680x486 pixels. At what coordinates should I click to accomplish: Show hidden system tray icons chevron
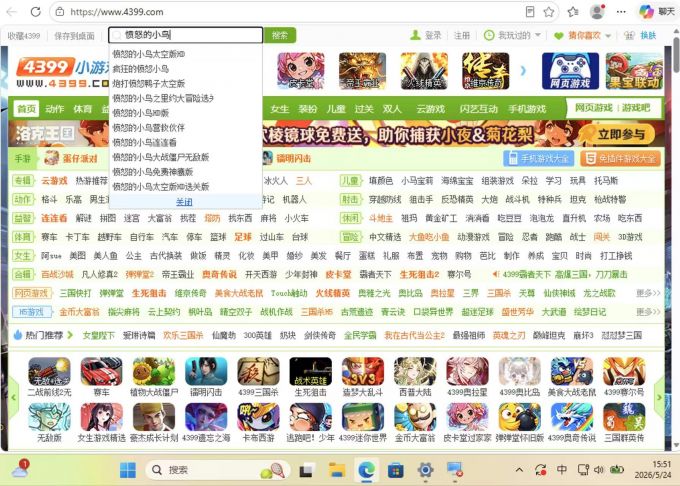point(519,470)
